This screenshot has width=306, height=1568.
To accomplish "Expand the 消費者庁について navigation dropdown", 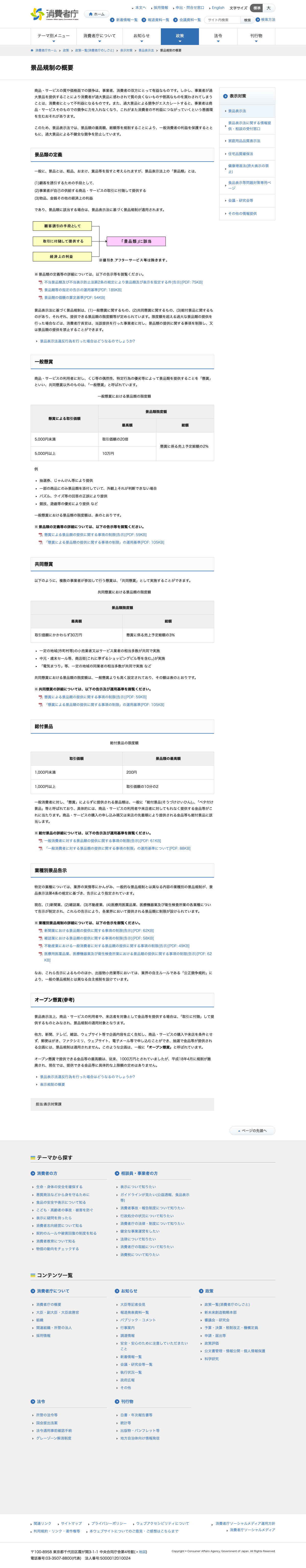I will coord(99,37).
